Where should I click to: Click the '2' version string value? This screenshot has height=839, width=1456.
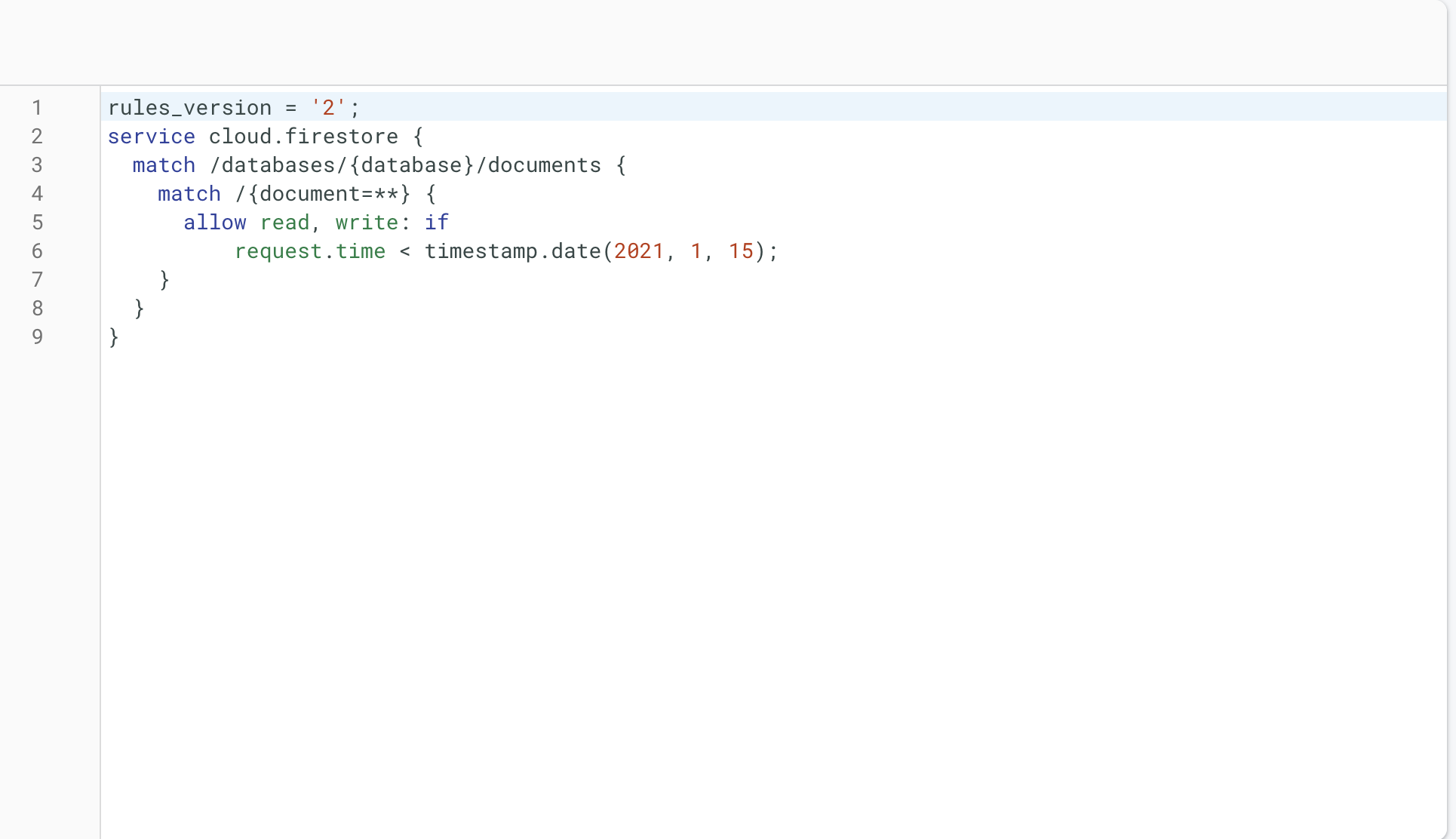pos(328,108)
